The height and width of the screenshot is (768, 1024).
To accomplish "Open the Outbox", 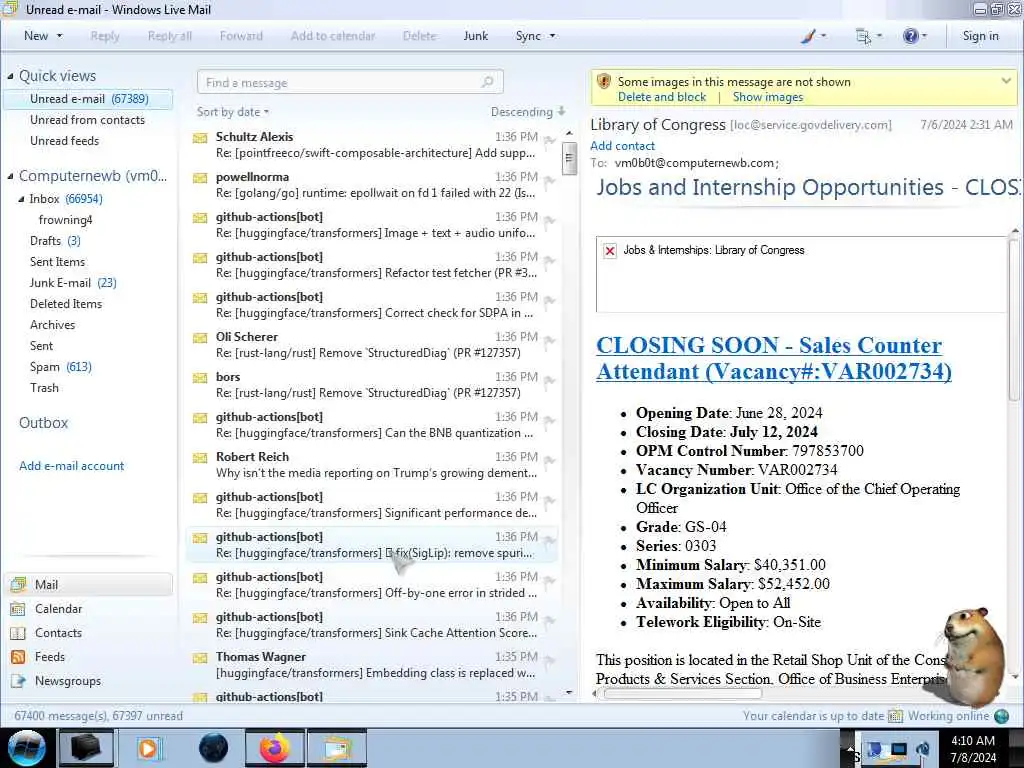I will pyautogui.click(x=43, y=423).
